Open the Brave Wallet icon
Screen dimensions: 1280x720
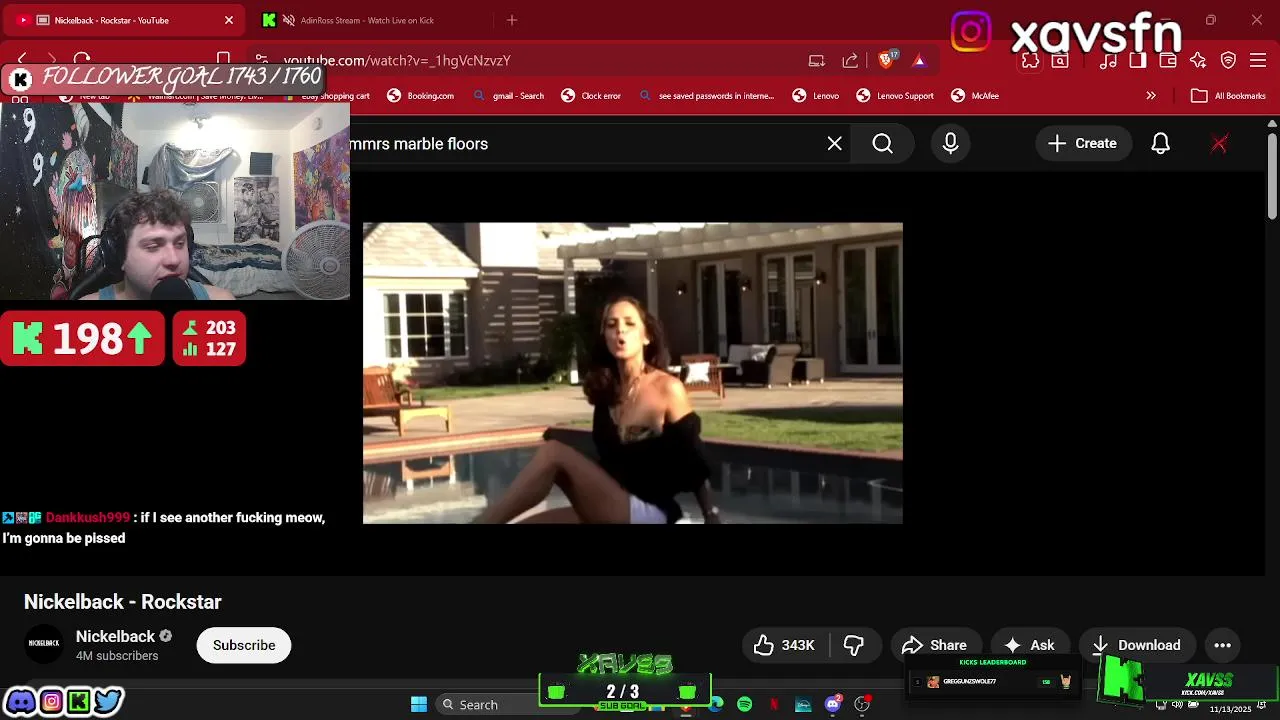click(1168, 61)
